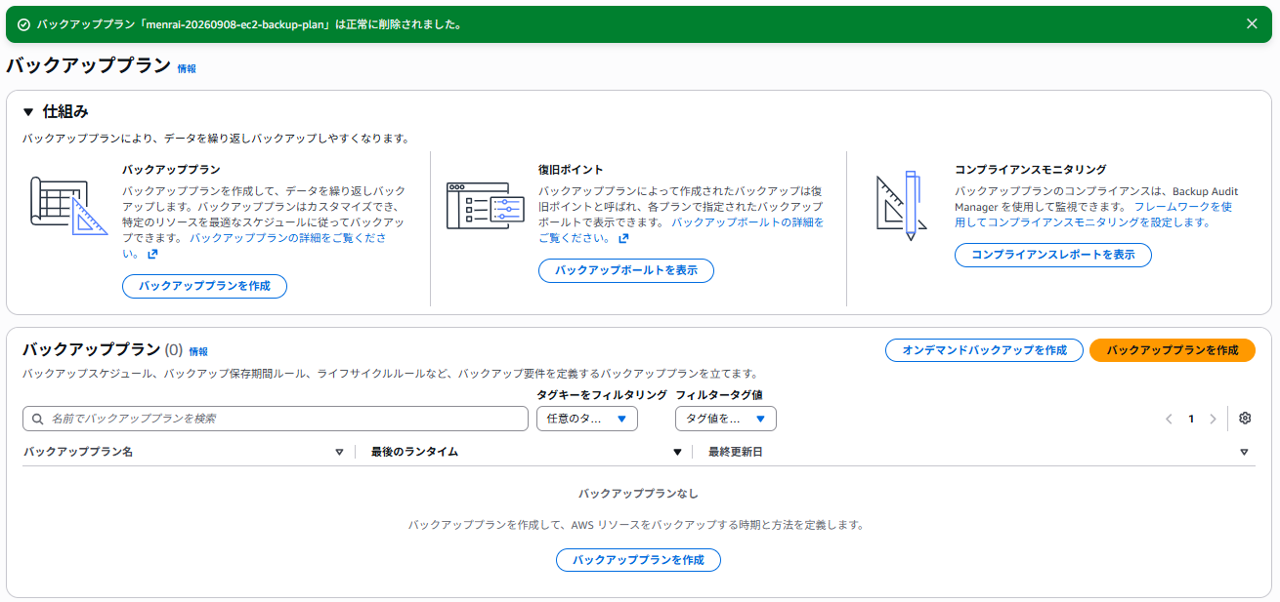Click the 復旧ポイント heading
Screen dimensions: 1280x602
tap(571, 170)
